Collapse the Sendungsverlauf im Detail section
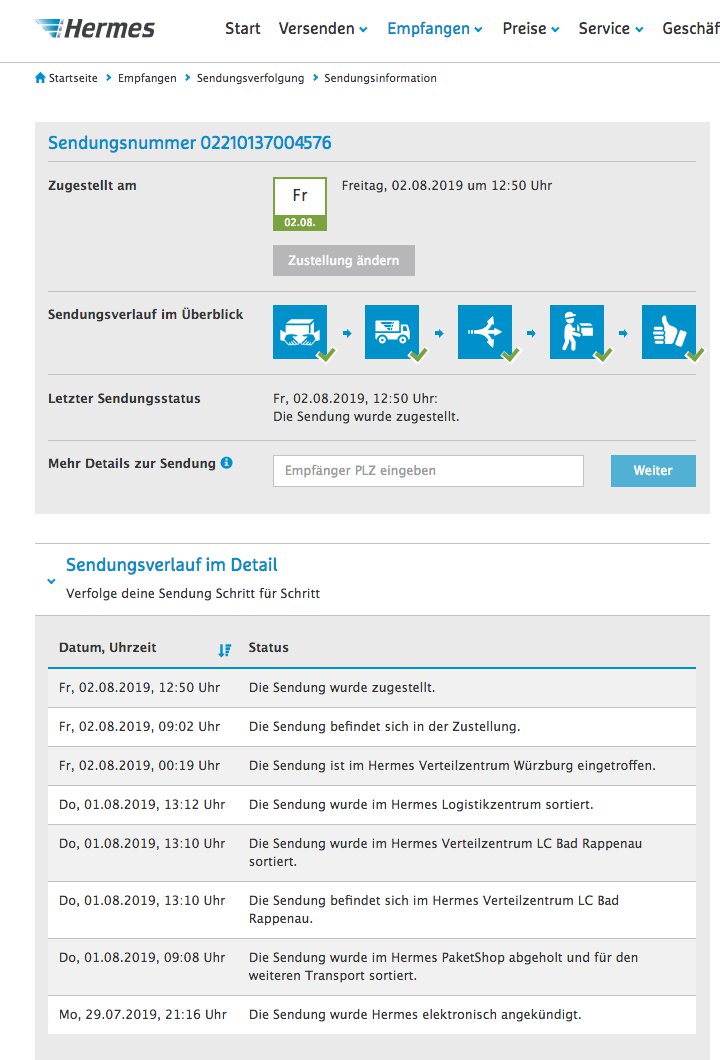The image size is (720, 1060). pos(52,580)
